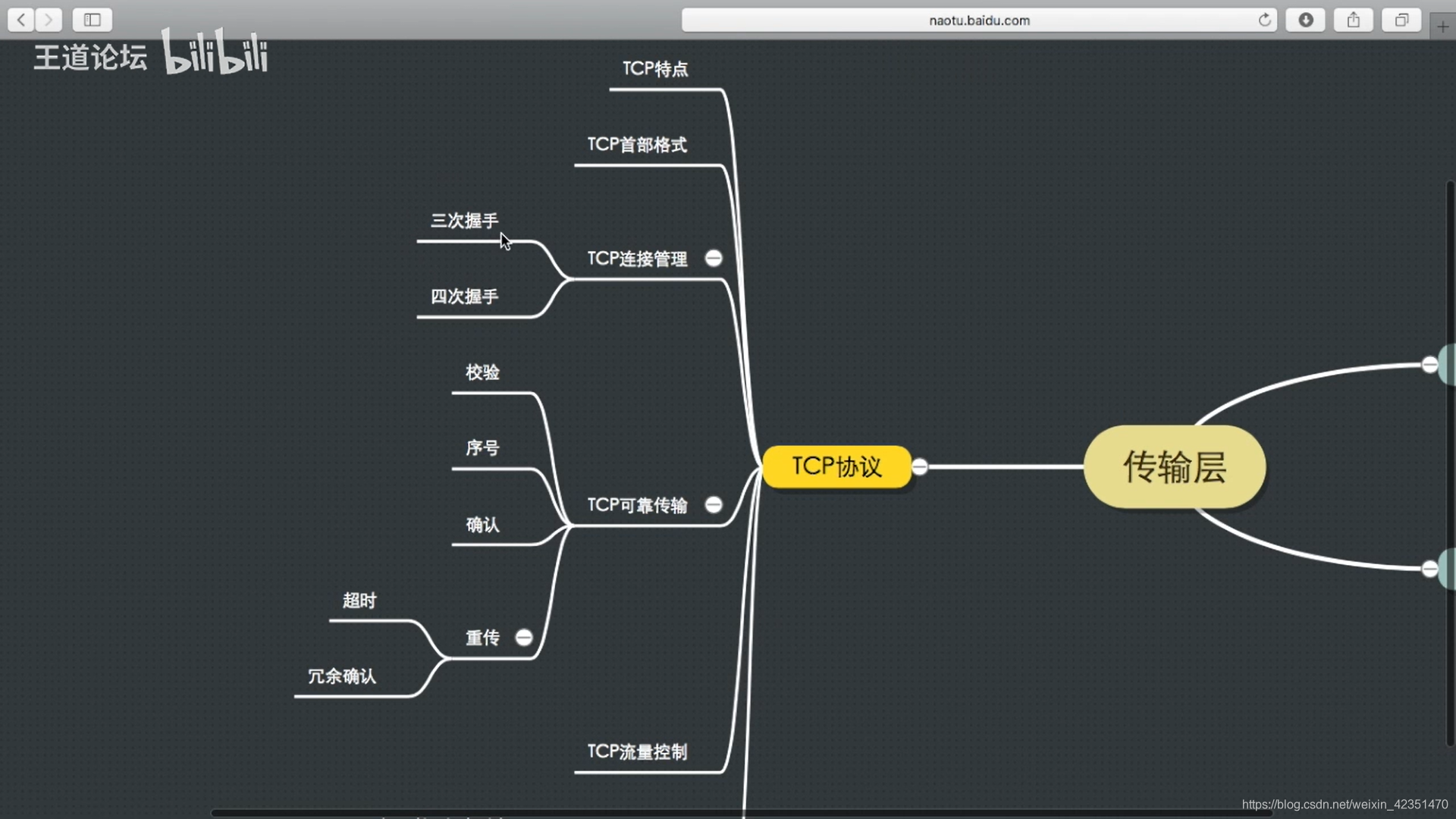Select the 确认 node

pyautogui.click(x=482, y=525)
